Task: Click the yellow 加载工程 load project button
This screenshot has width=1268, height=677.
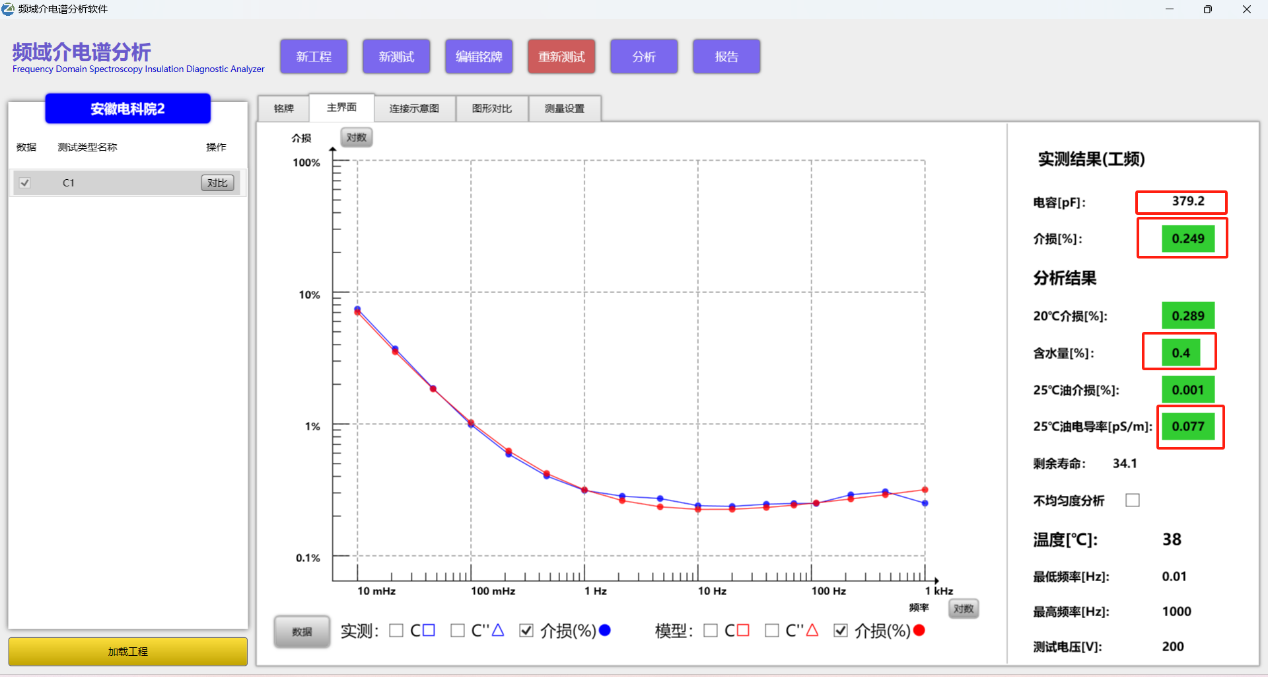Action: click(x=128, y=652)
